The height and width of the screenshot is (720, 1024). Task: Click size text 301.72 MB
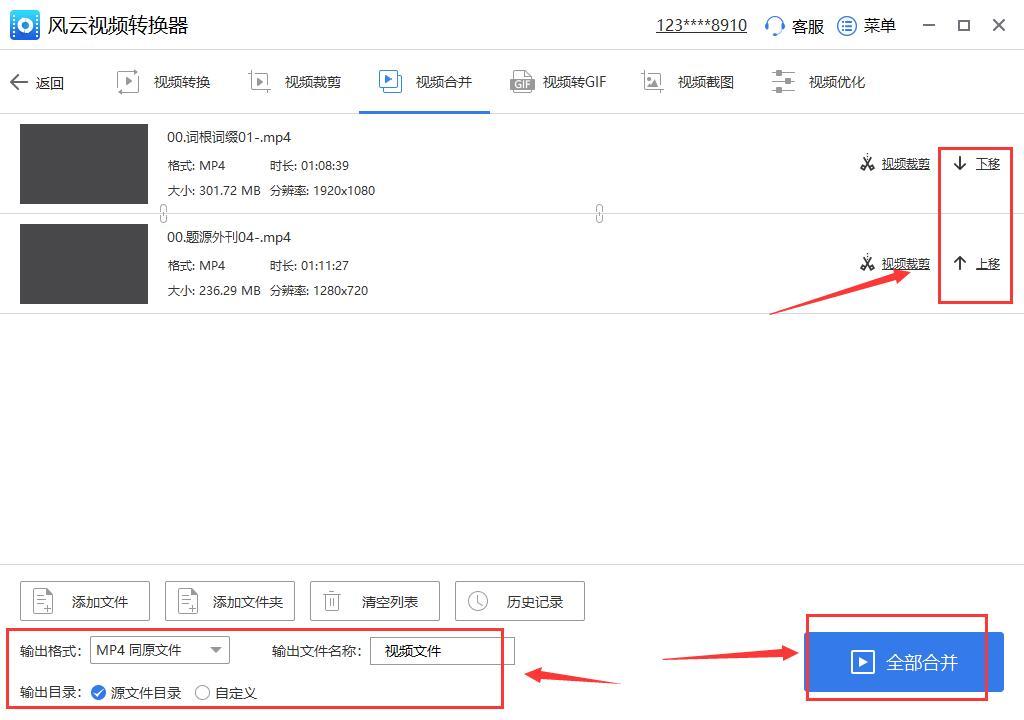click(x=229, y=191)
